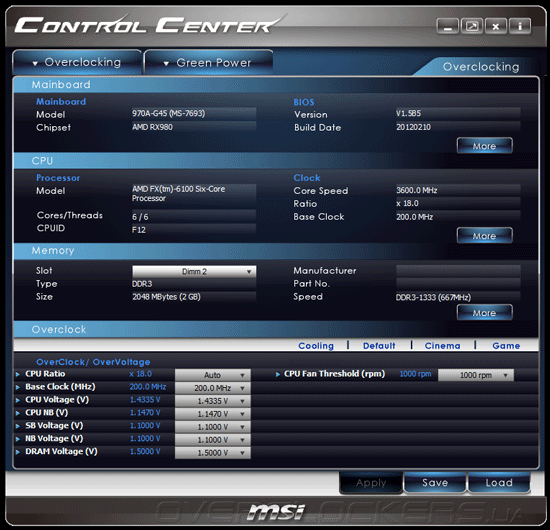Image resolution: width=550 pixels, height=530 pixels.
Task: Click the minimize icon in title bar
Action: coord(448,26)
